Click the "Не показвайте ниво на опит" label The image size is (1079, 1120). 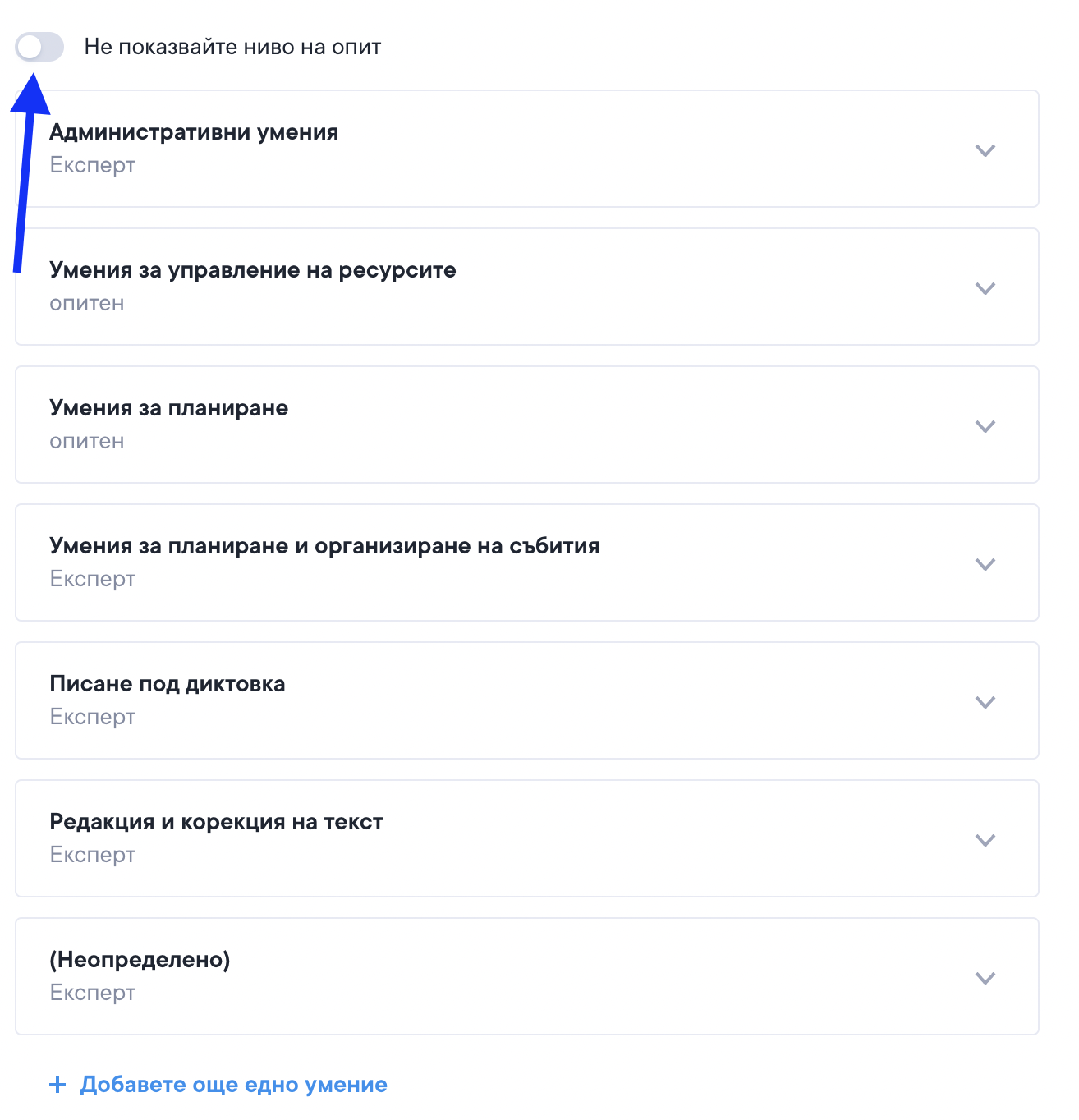[232, 47]
